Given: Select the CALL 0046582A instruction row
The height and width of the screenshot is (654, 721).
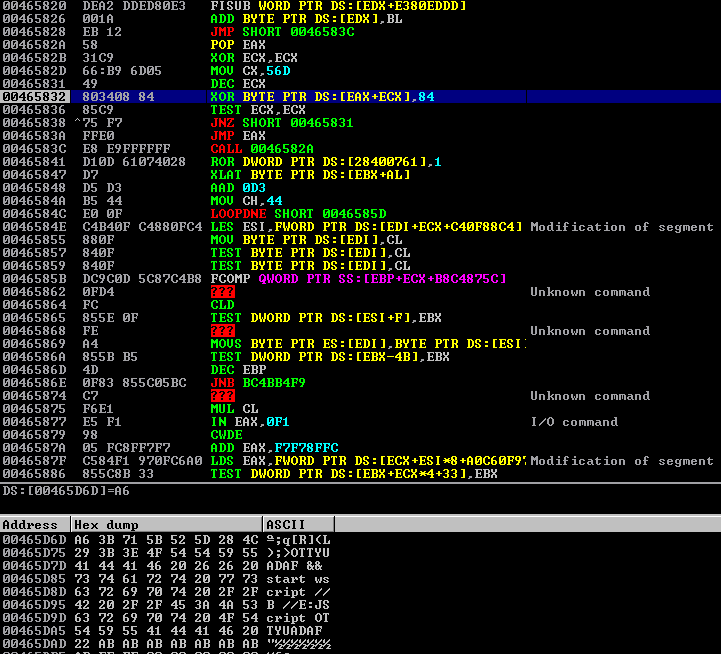Looking at the screenshot, I should (x=267, y=149).
